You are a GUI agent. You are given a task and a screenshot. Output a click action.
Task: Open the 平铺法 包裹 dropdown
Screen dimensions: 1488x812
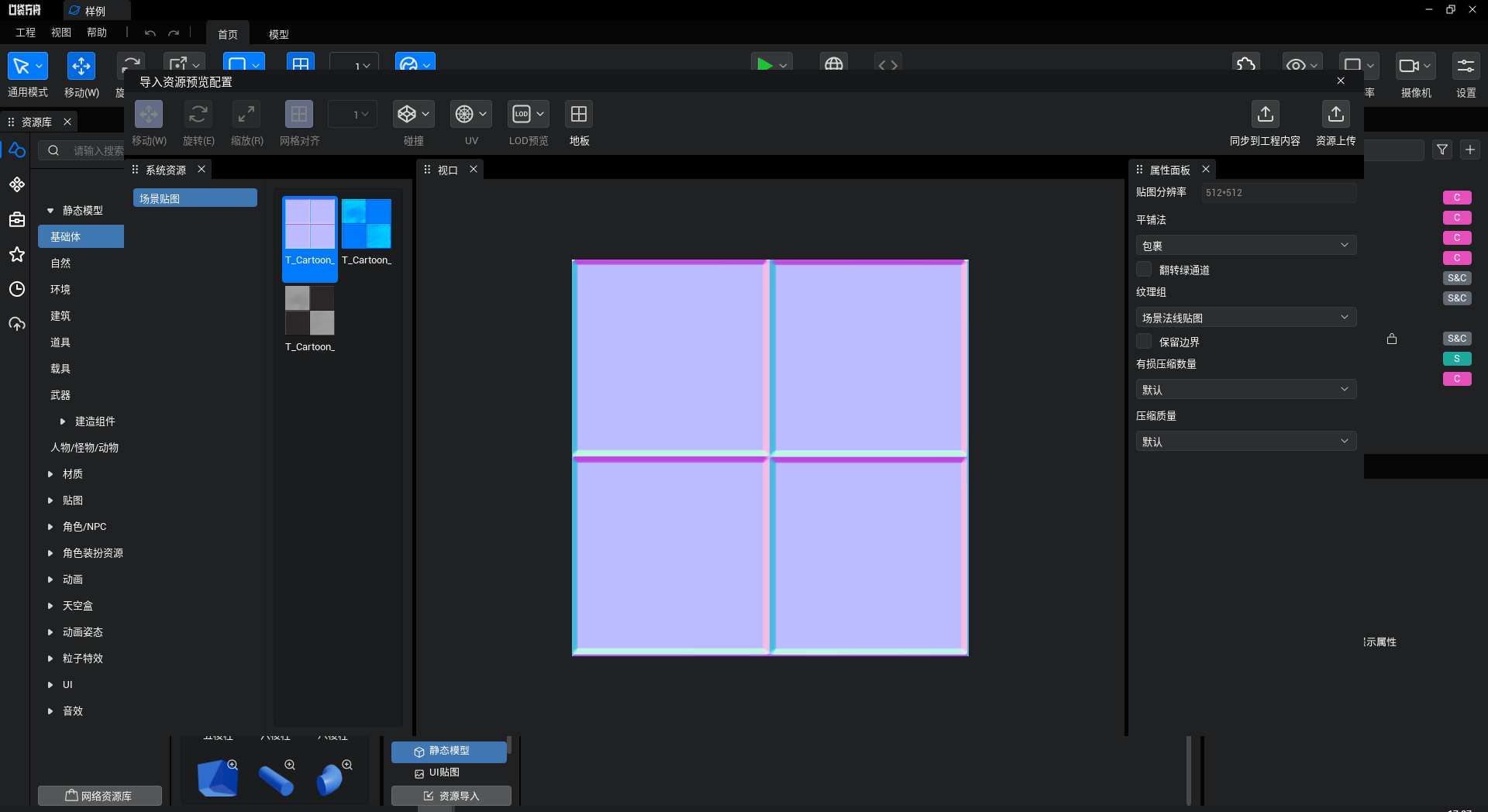1246,246
